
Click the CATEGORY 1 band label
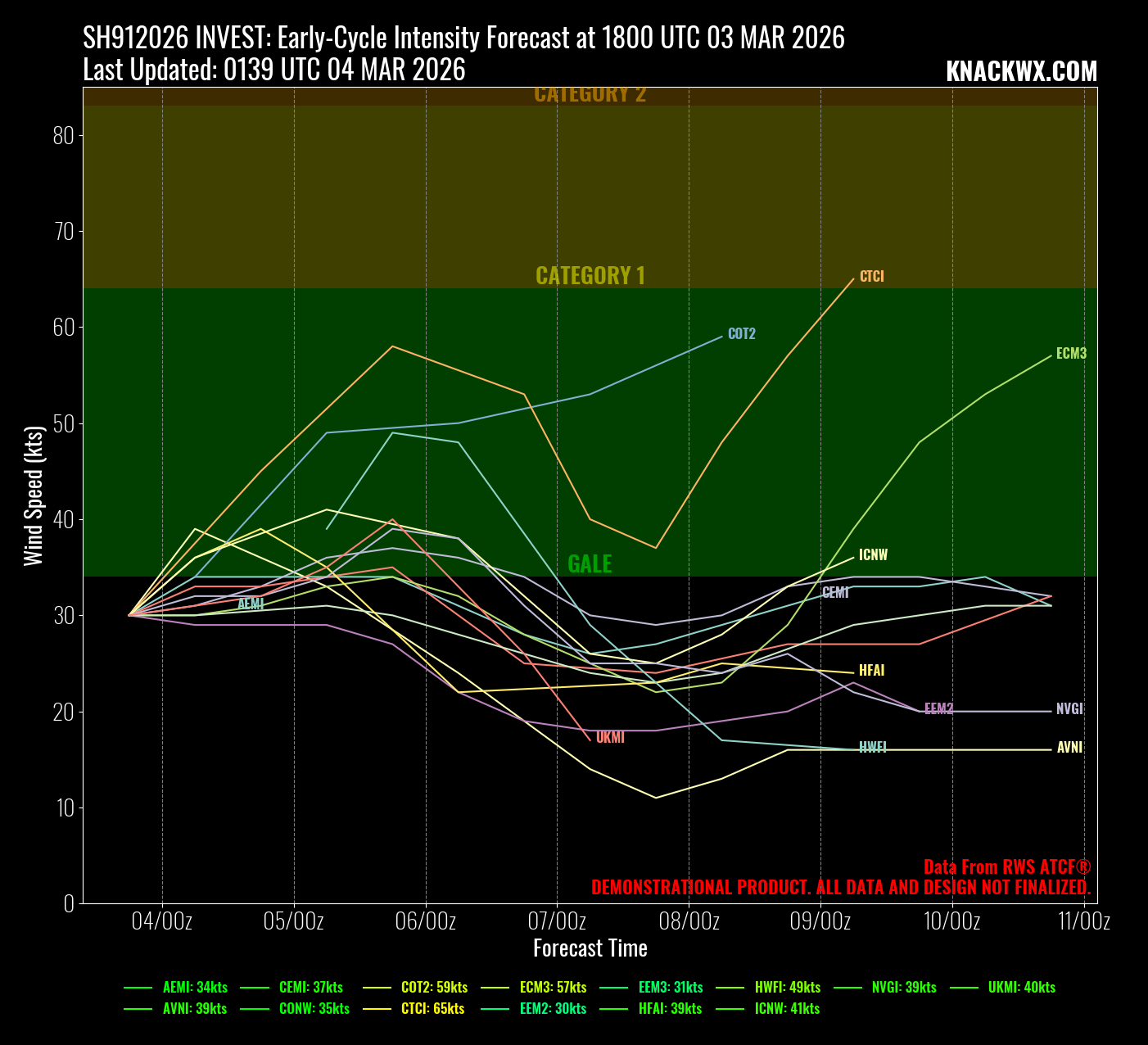pos(590,276)
